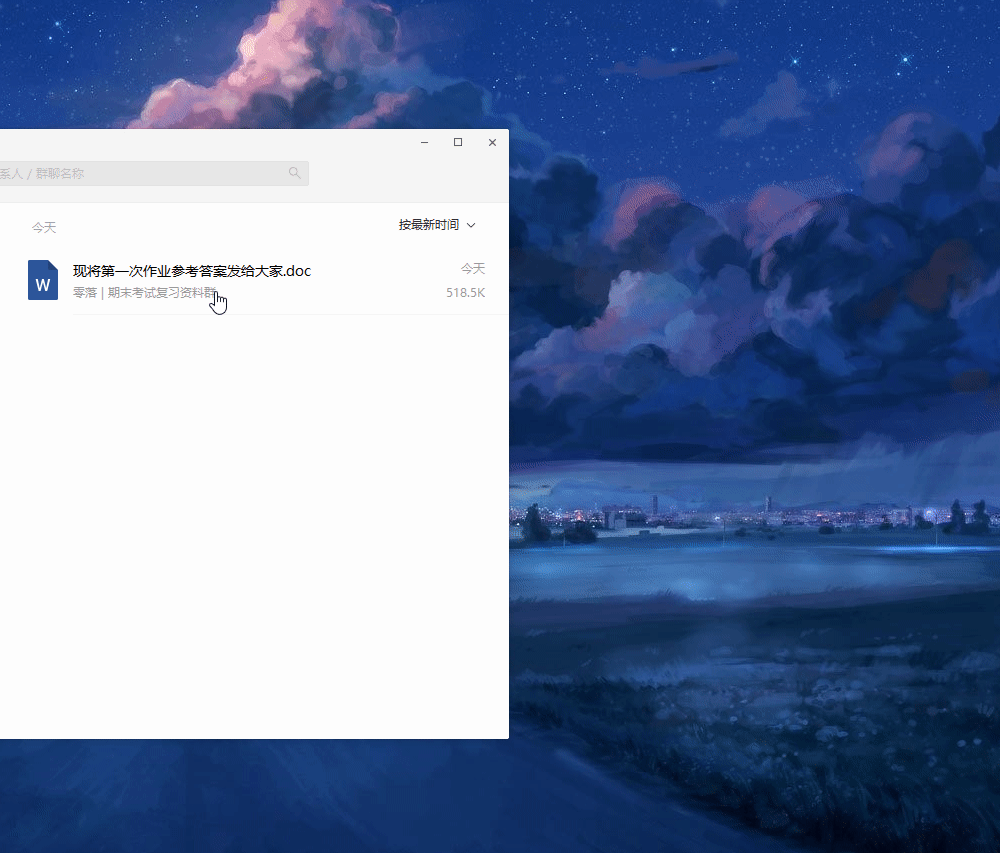Viewport: 1000px width, 853px height.
Task: Maximize the file manager window
Action: coord(458,143)
